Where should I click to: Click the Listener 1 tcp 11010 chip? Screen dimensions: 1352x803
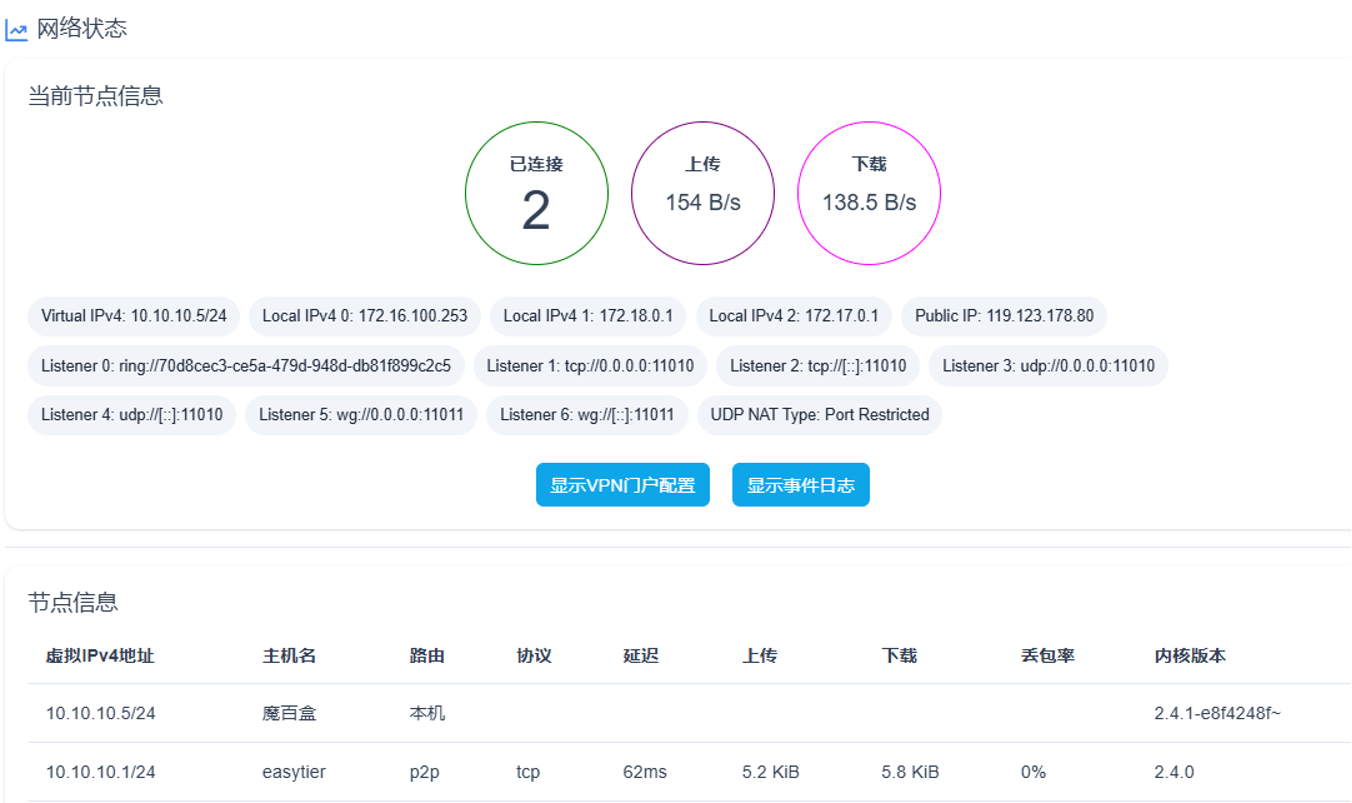590,366
